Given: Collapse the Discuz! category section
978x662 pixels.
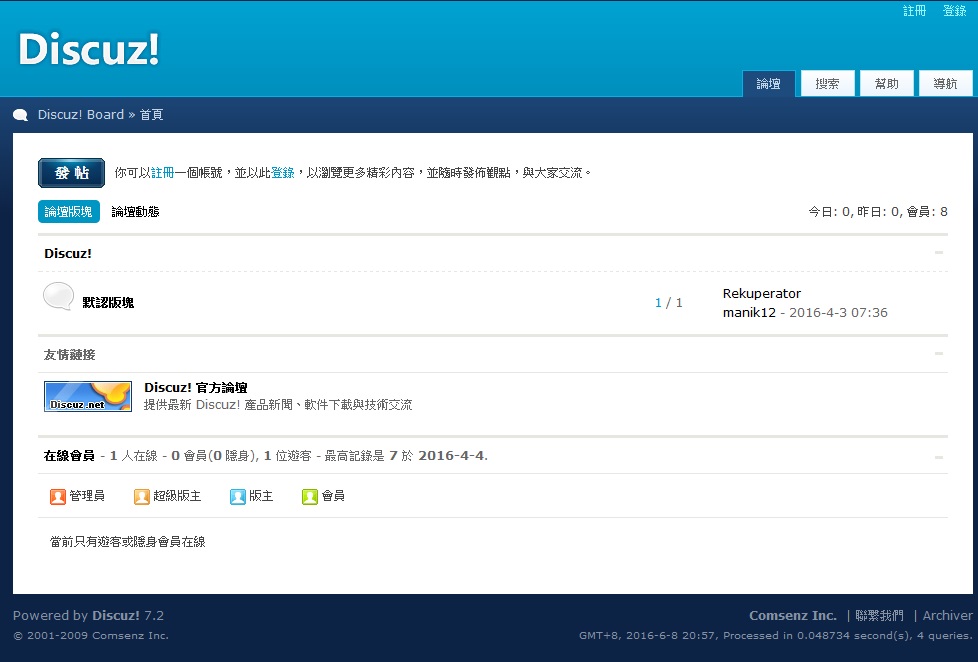Looking at the screenshot, I should (x=939, y=253).
